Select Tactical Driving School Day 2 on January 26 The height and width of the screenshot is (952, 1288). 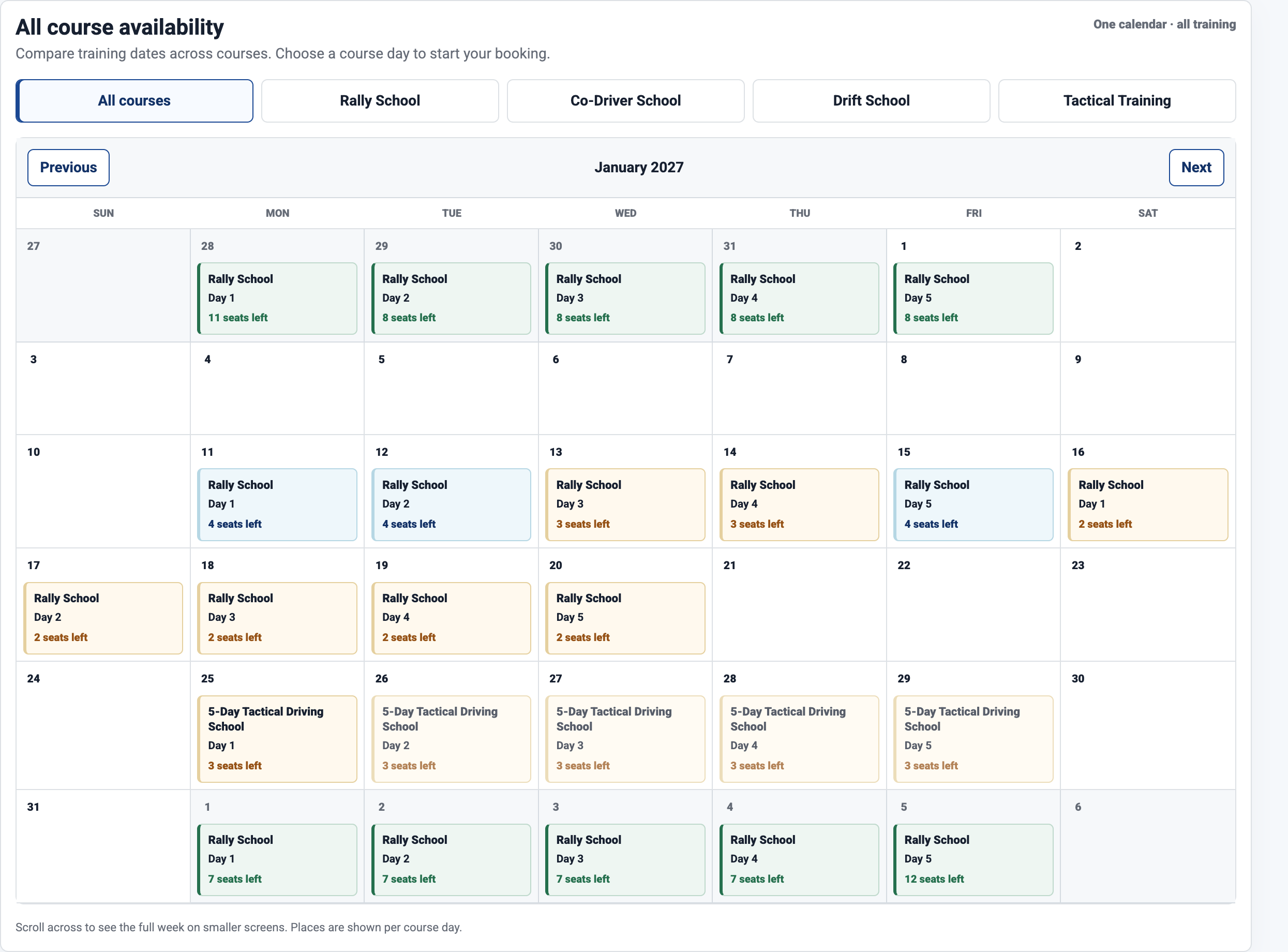(452, 739)
